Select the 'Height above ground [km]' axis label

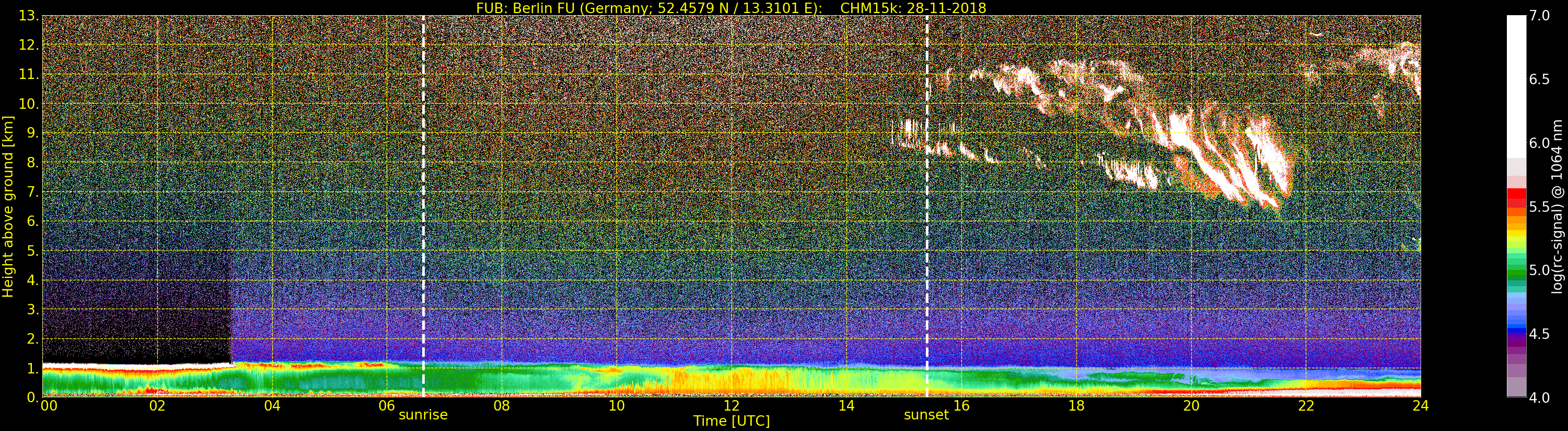tap(8, 207)
